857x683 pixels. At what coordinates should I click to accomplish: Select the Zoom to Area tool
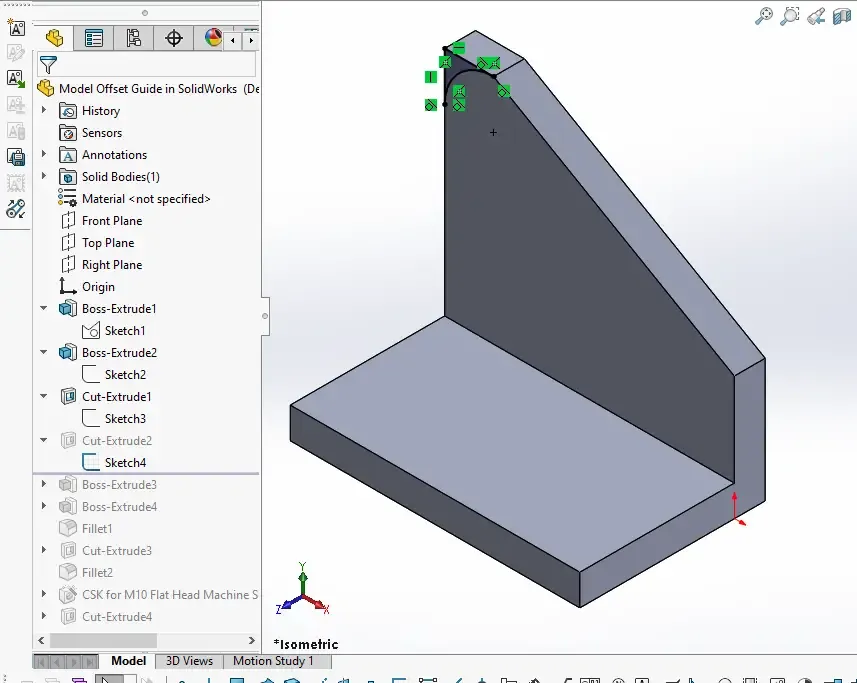pos(790,16)
